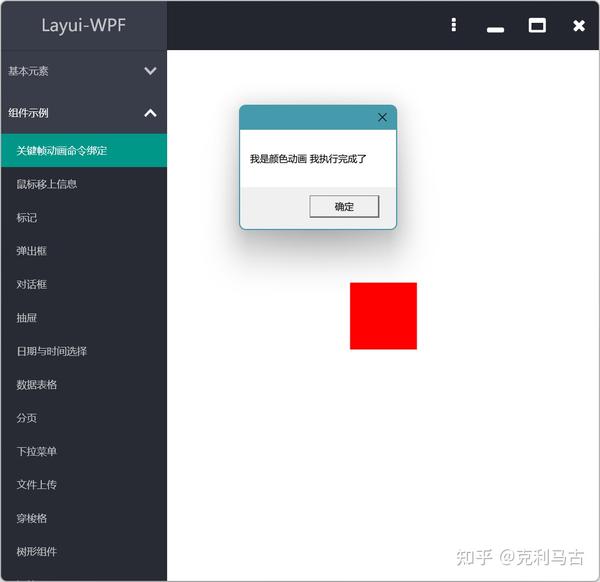Open the 数据表格 menu item
This screenshot has height=582, width=600.
[x=84, y=385]
